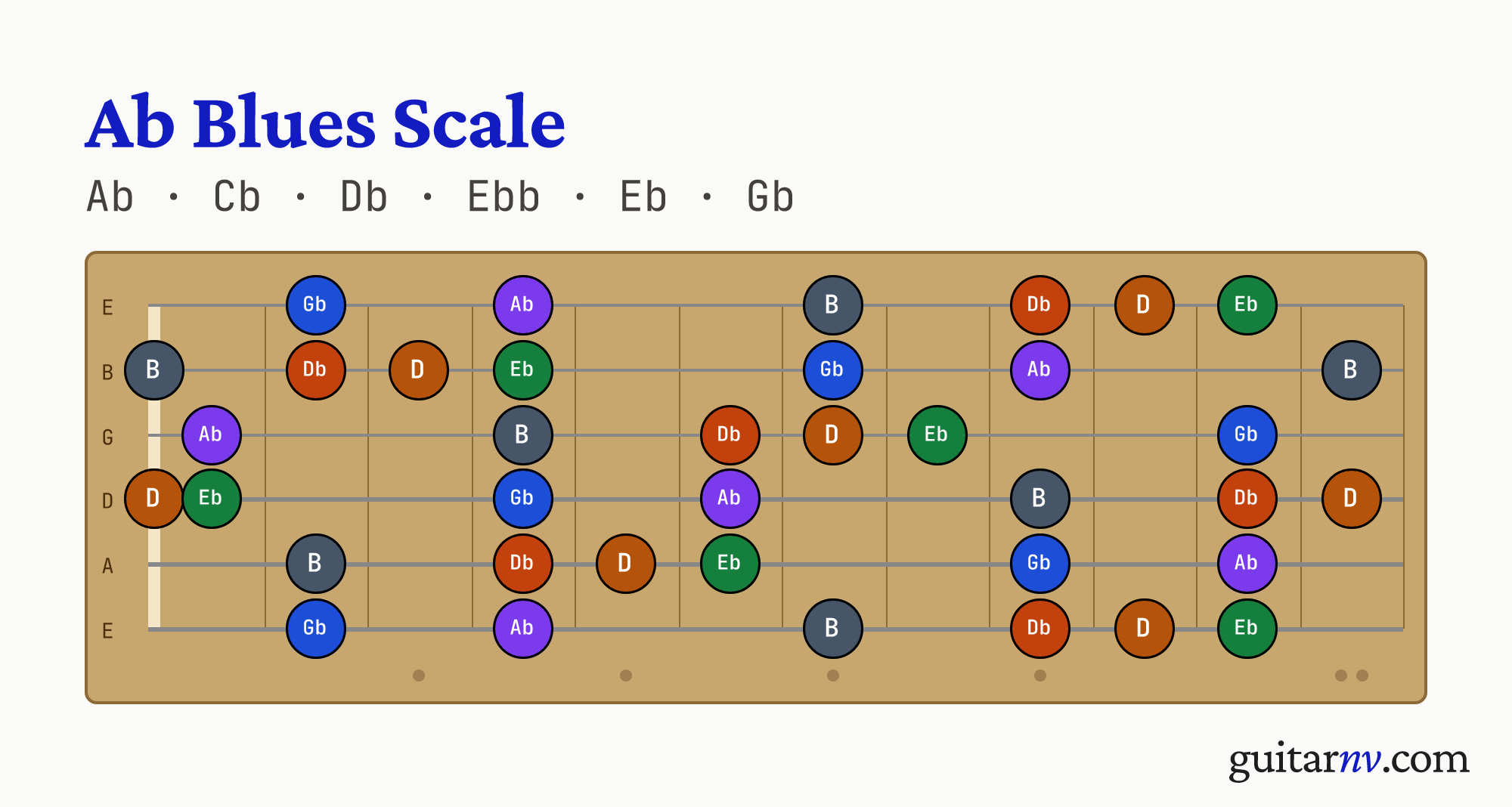1512x807 pixels.
Task: Click the purple Ab note on the B string
Action: coord(1039,369)
